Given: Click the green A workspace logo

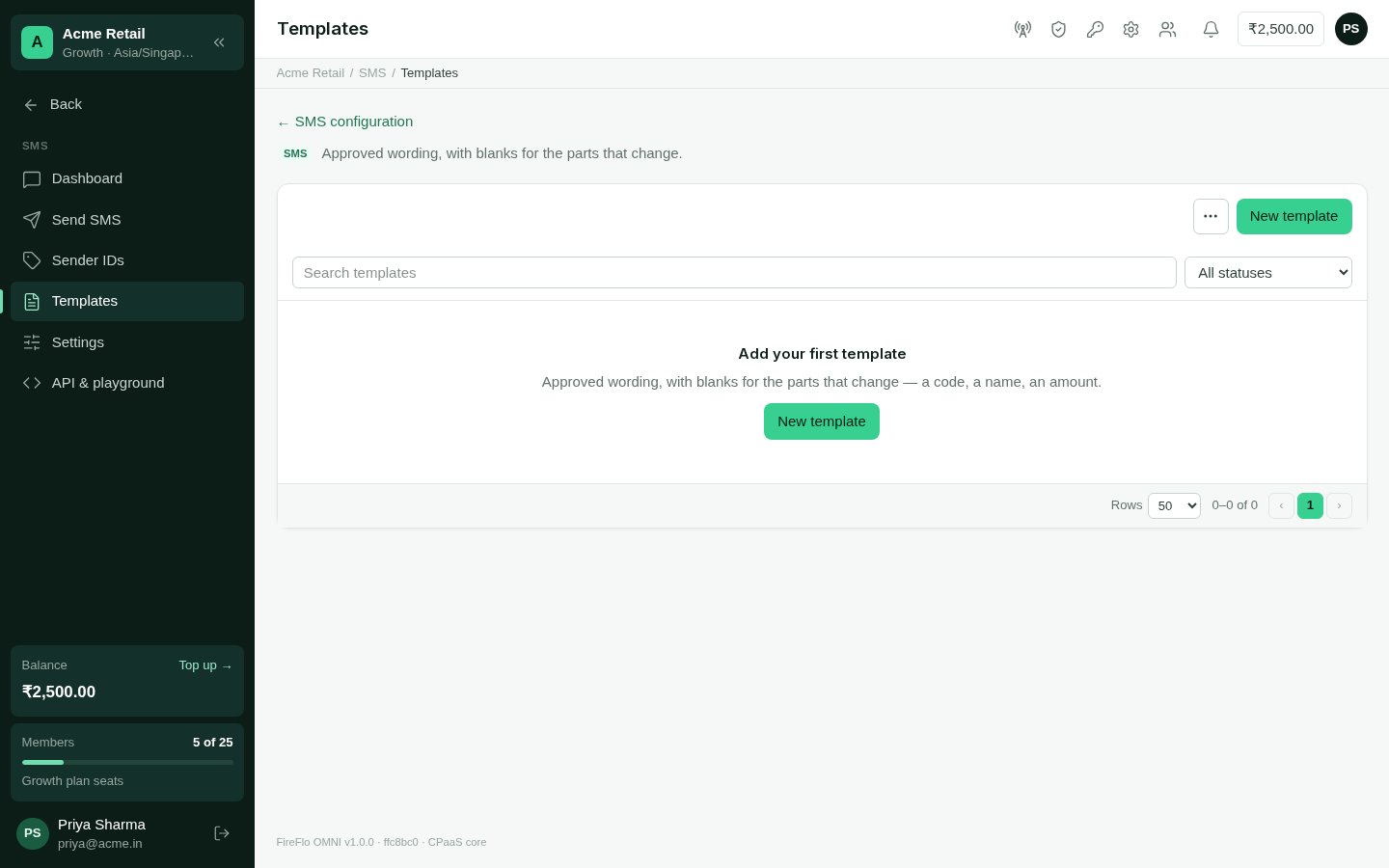Looking at the screenshot, I should [37, 42].
